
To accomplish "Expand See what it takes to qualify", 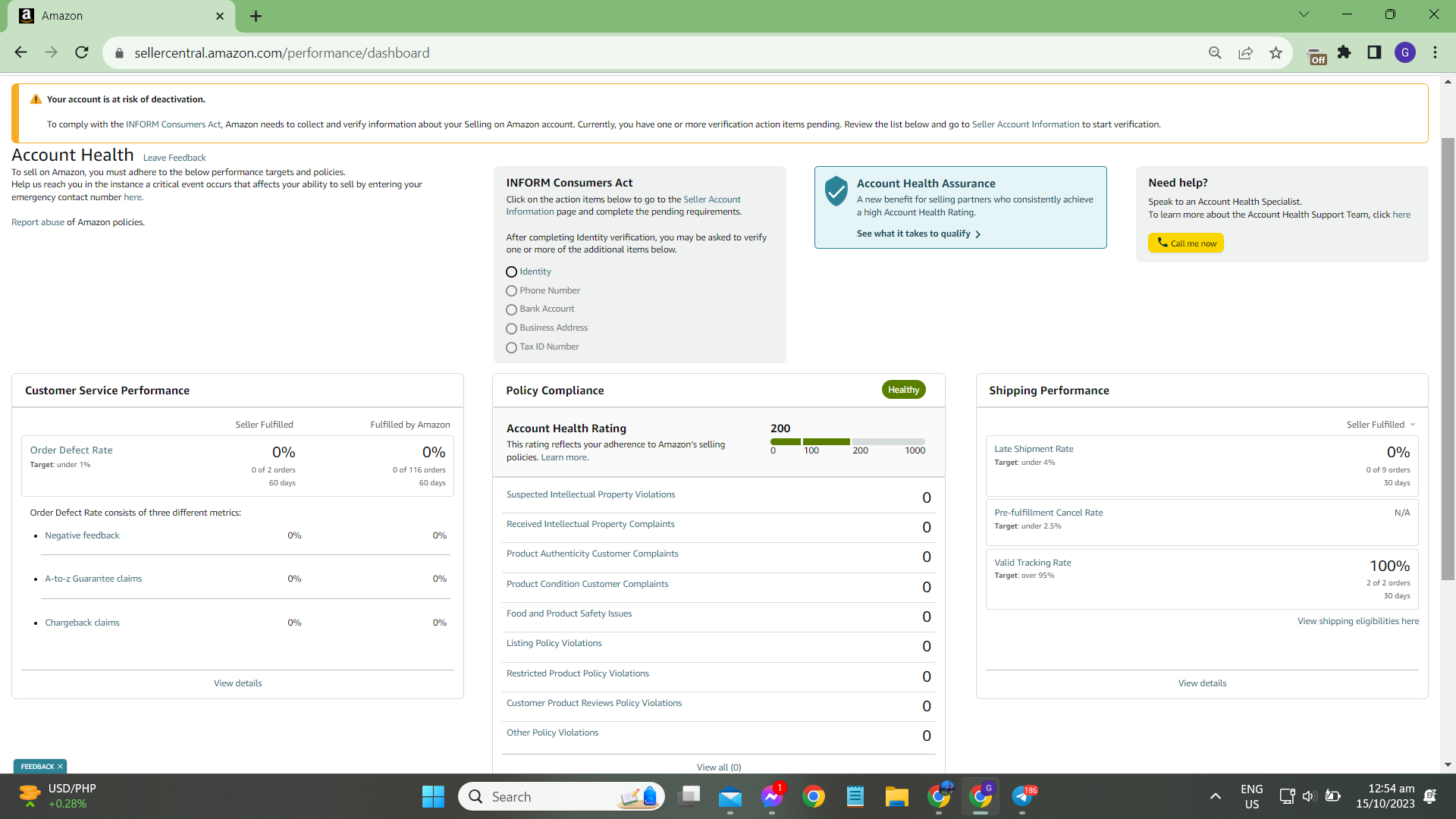I will (918, 234).
